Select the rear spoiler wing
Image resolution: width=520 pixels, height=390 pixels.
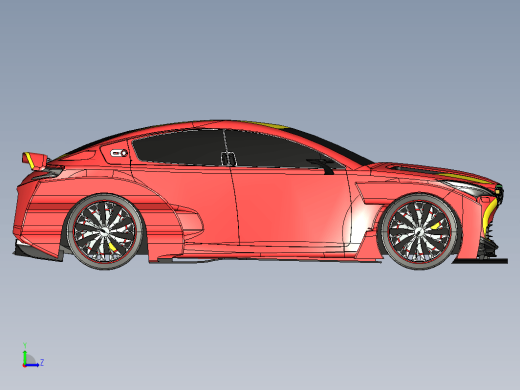click(x=35, y=161)
